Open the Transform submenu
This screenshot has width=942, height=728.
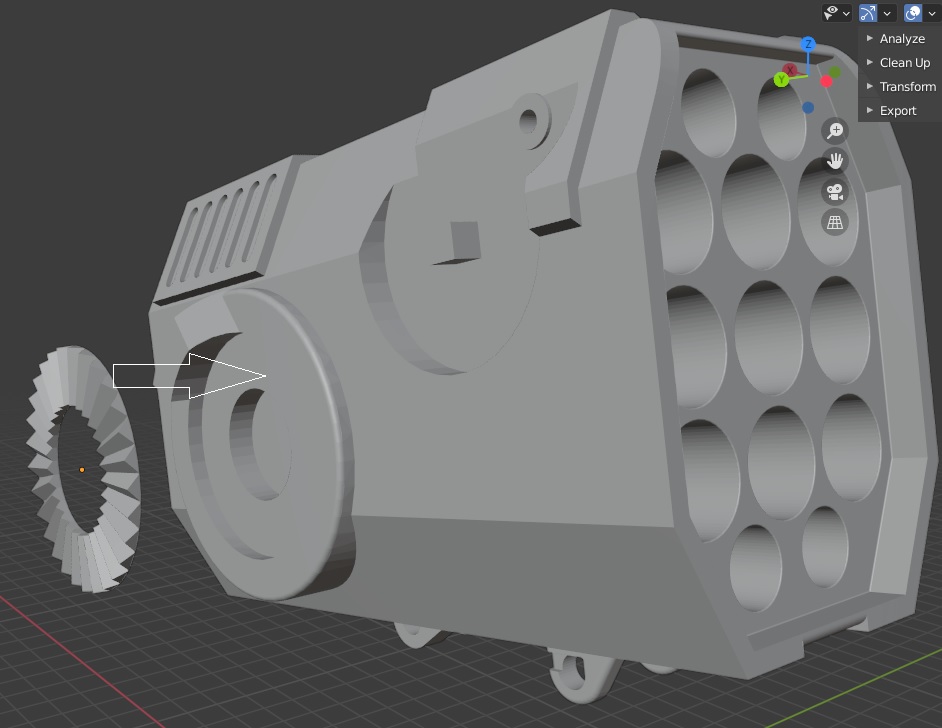[908, 86]
